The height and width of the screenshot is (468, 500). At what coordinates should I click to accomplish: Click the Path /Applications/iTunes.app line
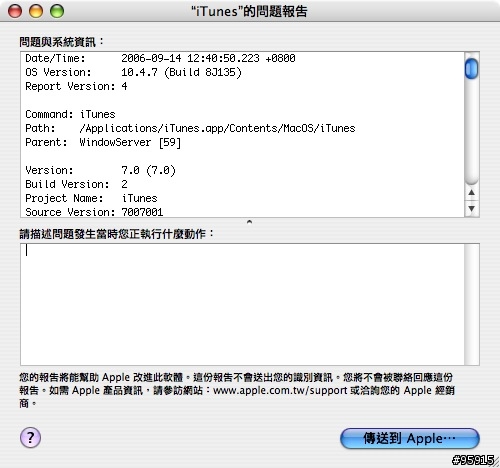pos(190,128)
